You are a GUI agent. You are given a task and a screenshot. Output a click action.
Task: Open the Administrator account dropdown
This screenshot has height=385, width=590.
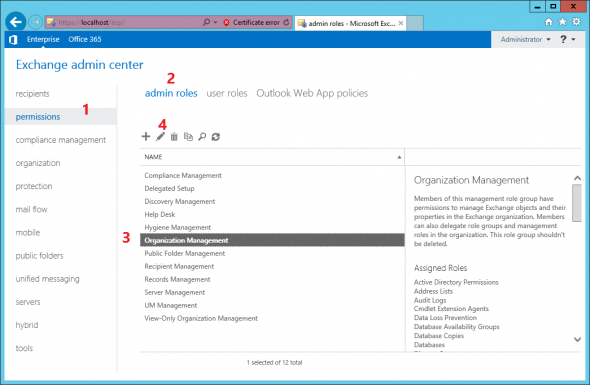pos(525,40)
